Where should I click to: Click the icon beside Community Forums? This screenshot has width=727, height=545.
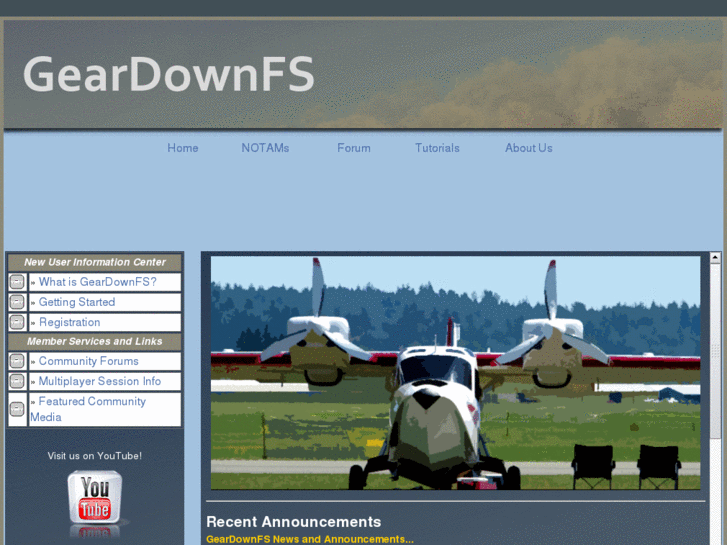click(x=17, y=361)
